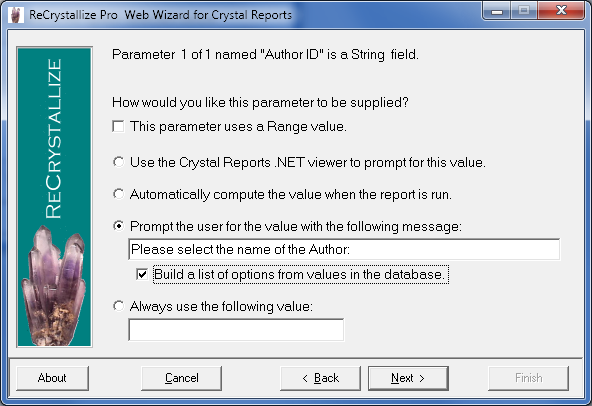Select Always use the following value option
The height and width of the screenshot is (406, 592).
(119, 306)
